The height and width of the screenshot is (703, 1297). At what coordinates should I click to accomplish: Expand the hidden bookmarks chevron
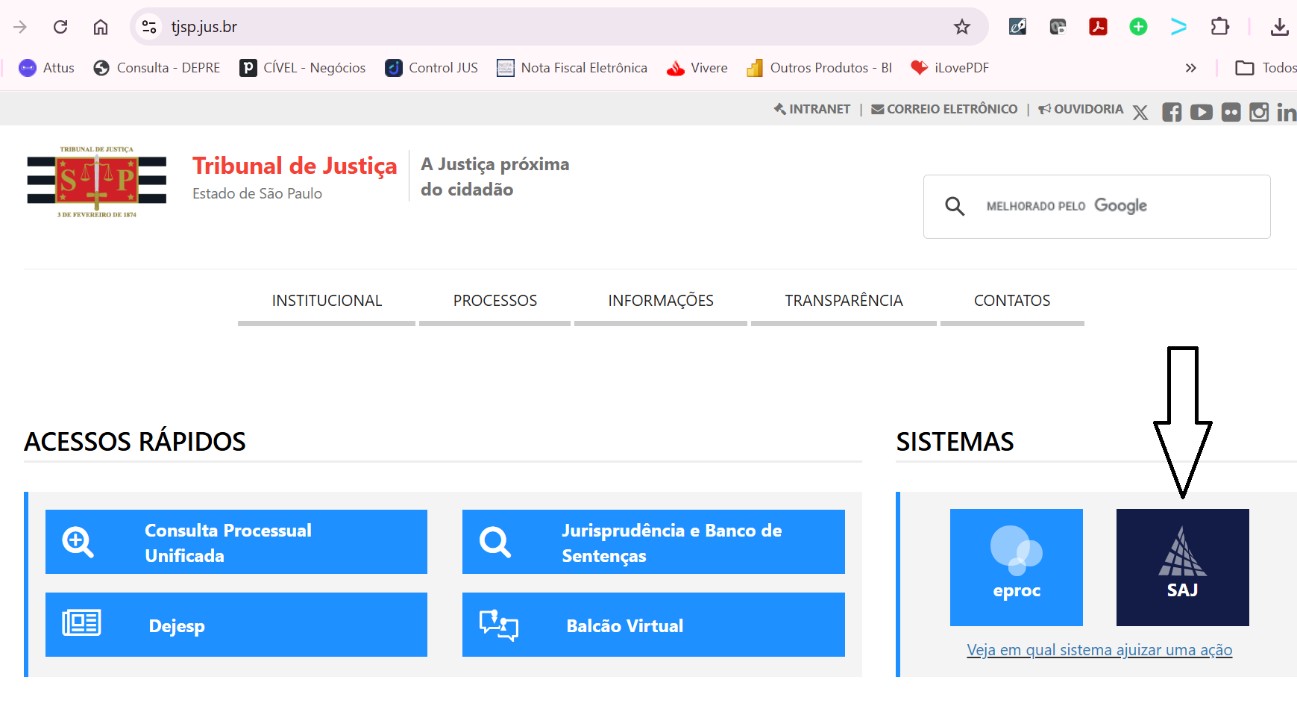click(1190, 68)
